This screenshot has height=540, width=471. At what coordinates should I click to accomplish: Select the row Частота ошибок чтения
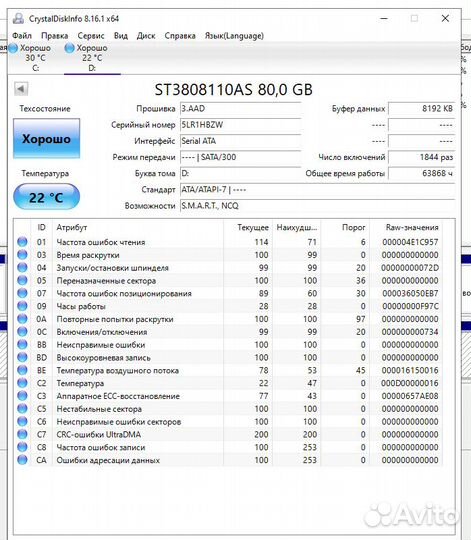[x=228, y=242]
